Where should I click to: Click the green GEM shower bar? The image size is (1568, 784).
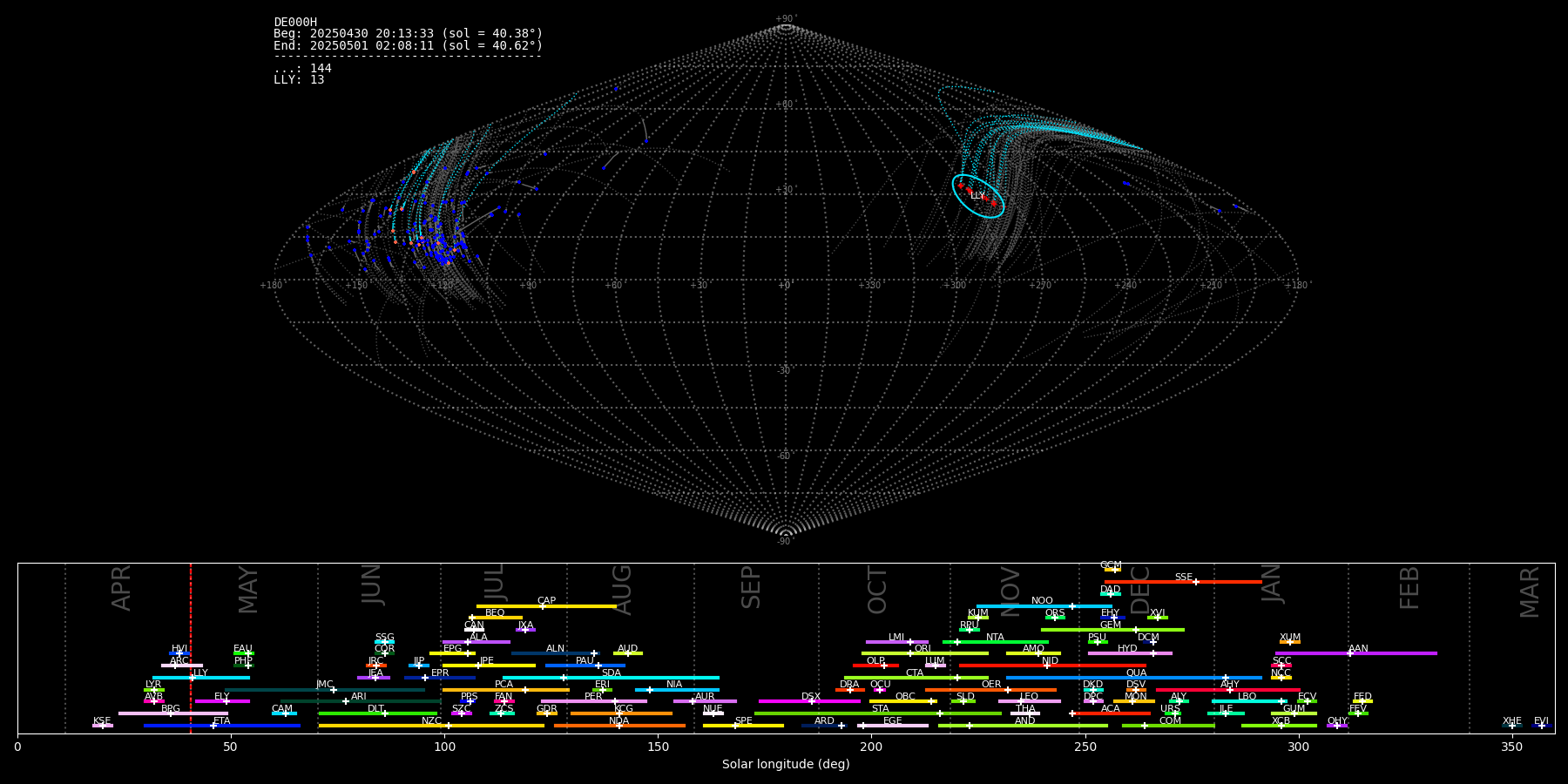coord(1112,630)
